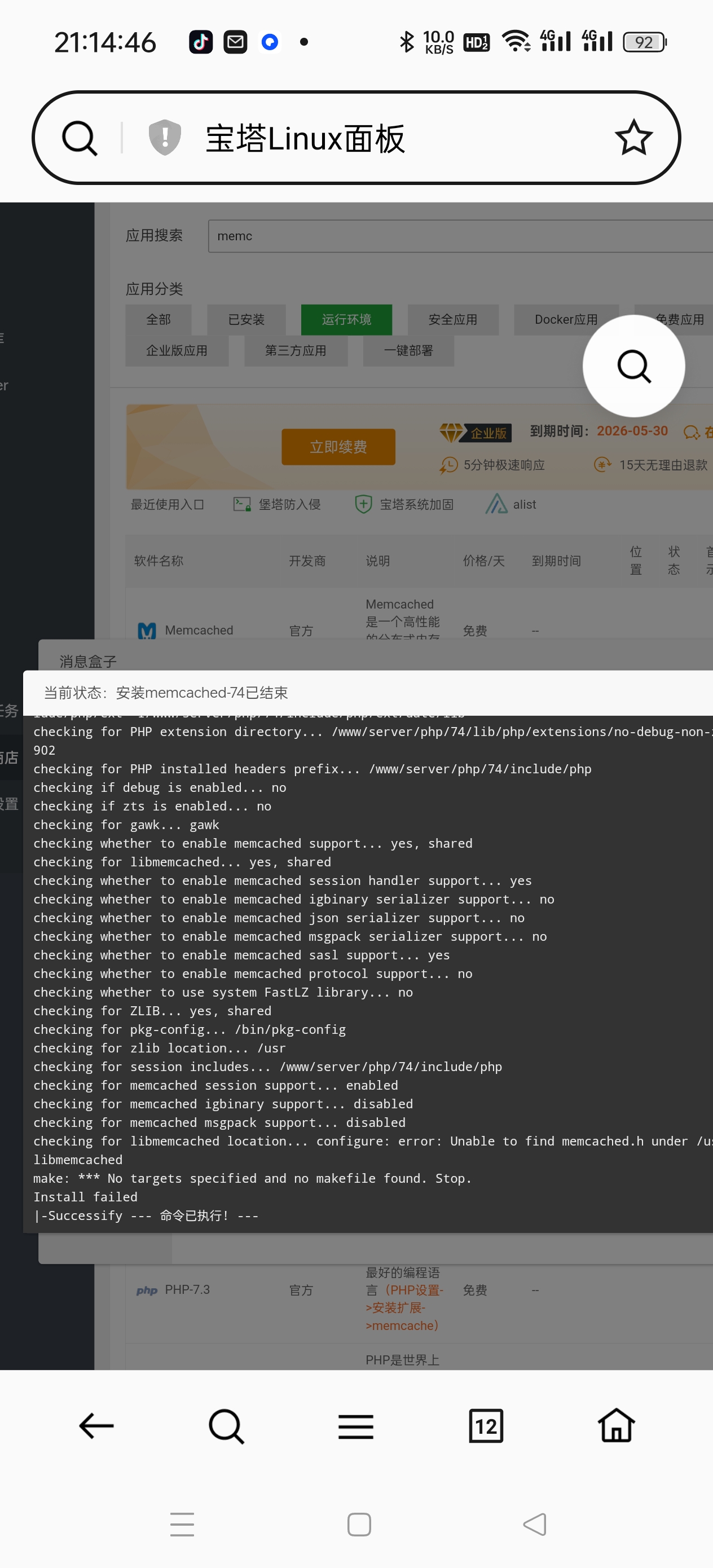Click the 'make: *** No targets specified' line
The height and width of the screenshot is (1568, 713).
[x=252, y=1178]
